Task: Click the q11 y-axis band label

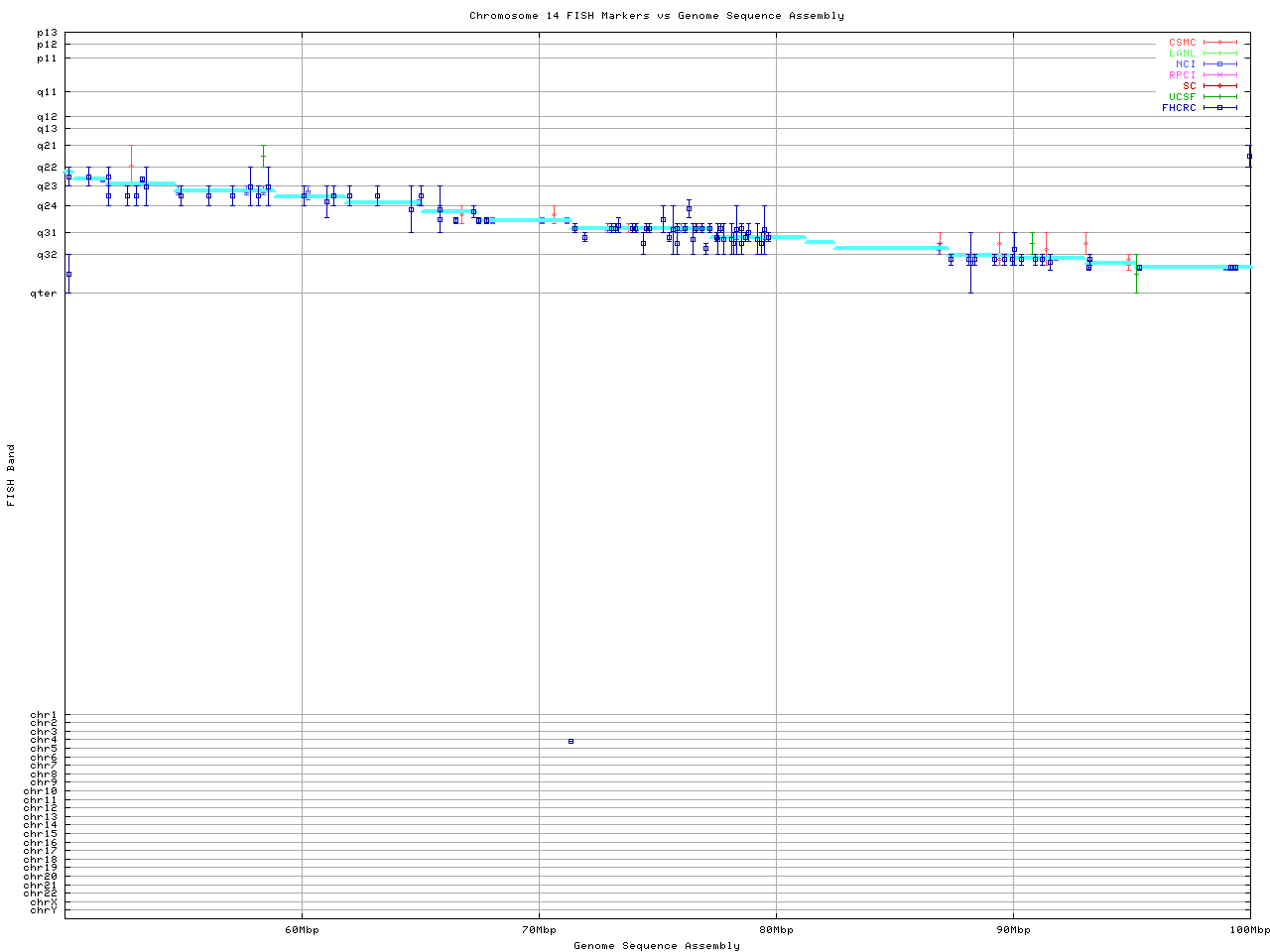Action: click(x=47, y=92)
